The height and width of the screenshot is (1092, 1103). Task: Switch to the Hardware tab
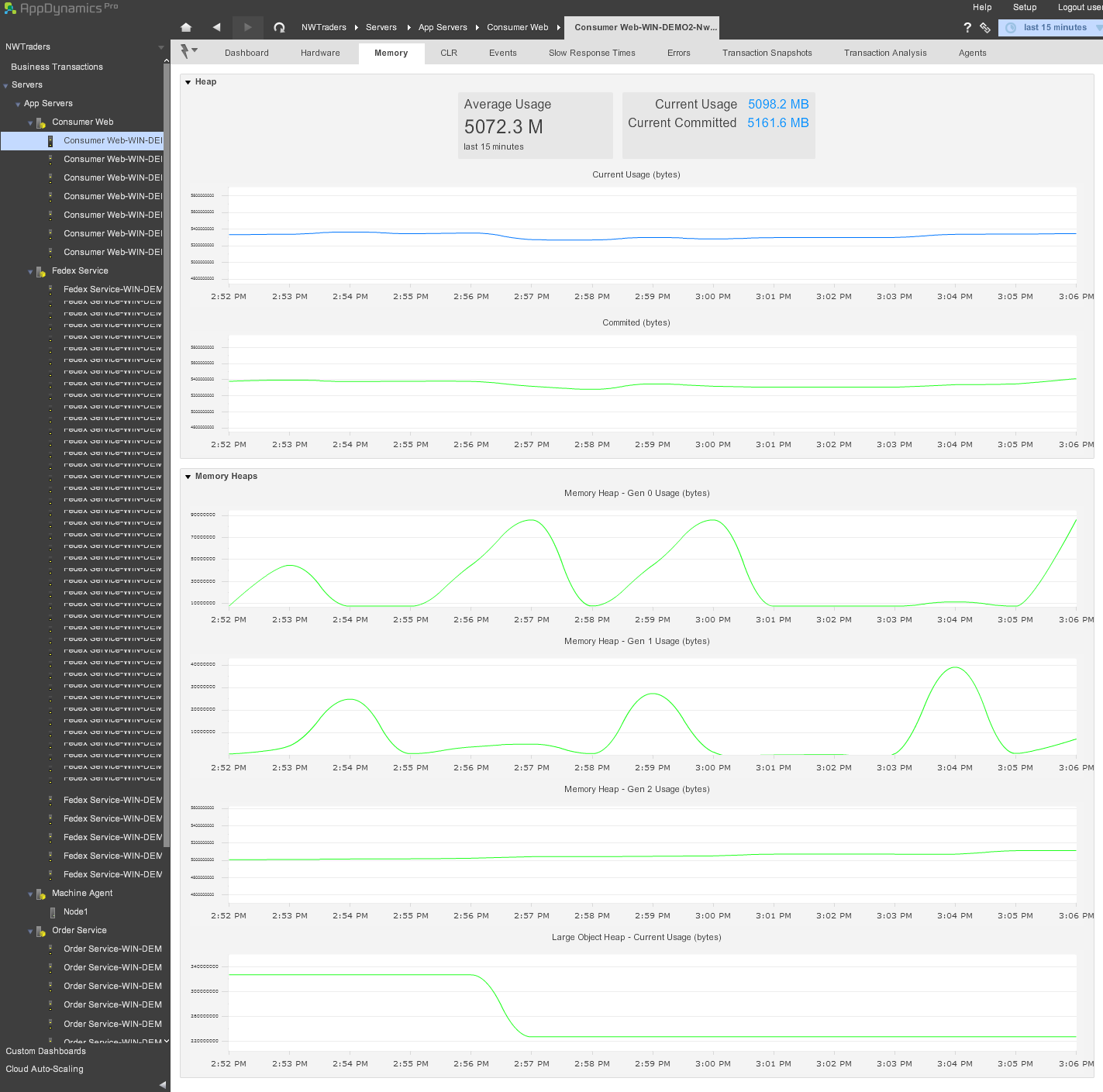(x=320, y=53)
